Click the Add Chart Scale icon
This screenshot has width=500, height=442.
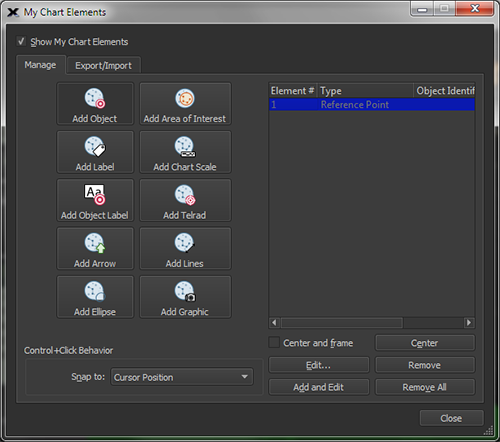coord(185,147)
